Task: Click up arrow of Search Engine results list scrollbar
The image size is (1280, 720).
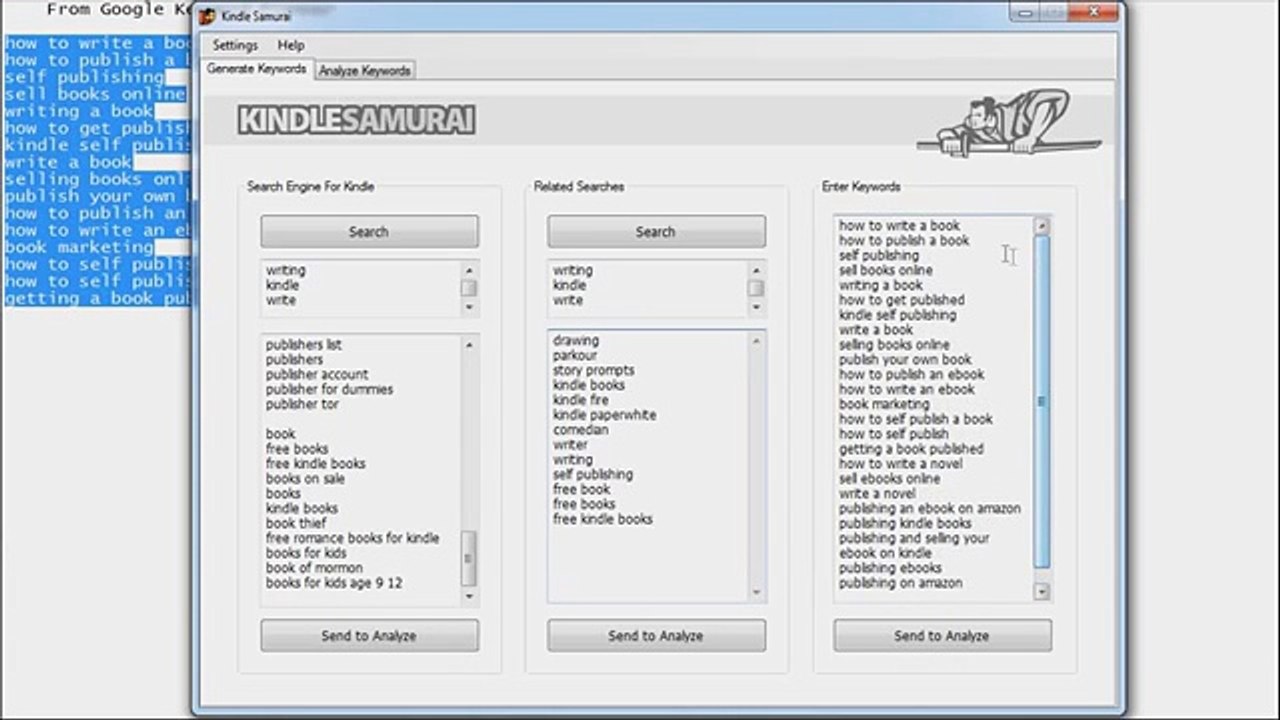Action: pos(469,344)
